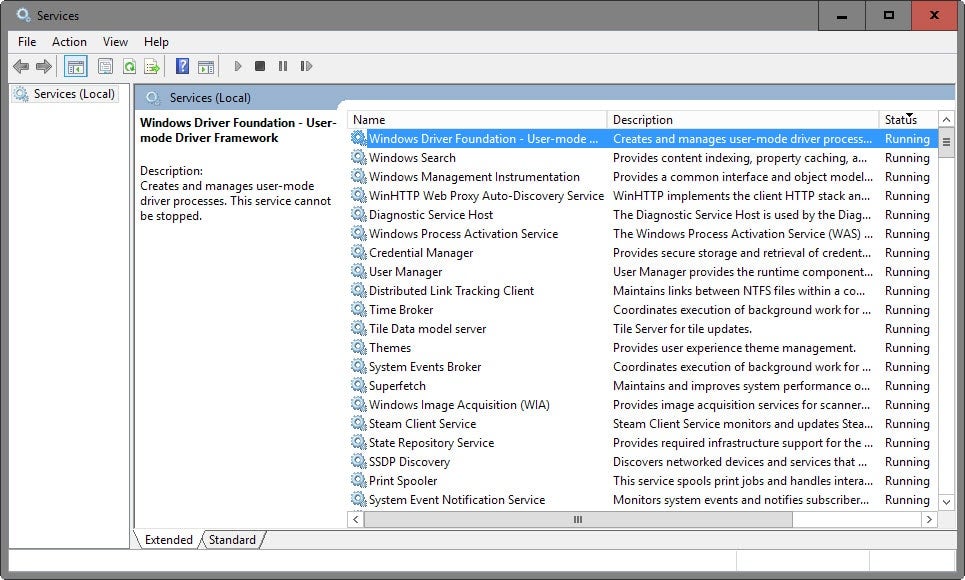Viewport: 965px width, 580px height.
Task: Export the services list
Action: click(x=152, y=66)
